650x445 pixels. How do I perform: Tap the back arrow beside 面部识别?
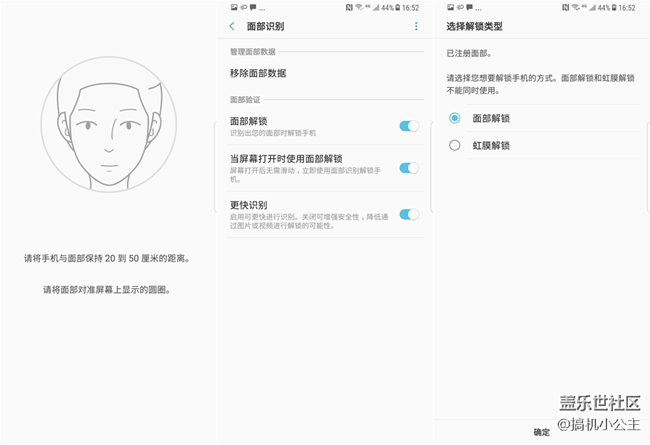232,26
